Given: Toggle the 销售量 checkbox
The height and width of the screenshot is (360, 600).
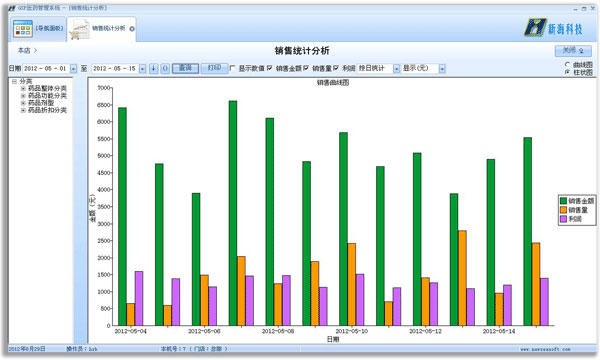Looking at the screenshot, I should click(x=306, y=68).
